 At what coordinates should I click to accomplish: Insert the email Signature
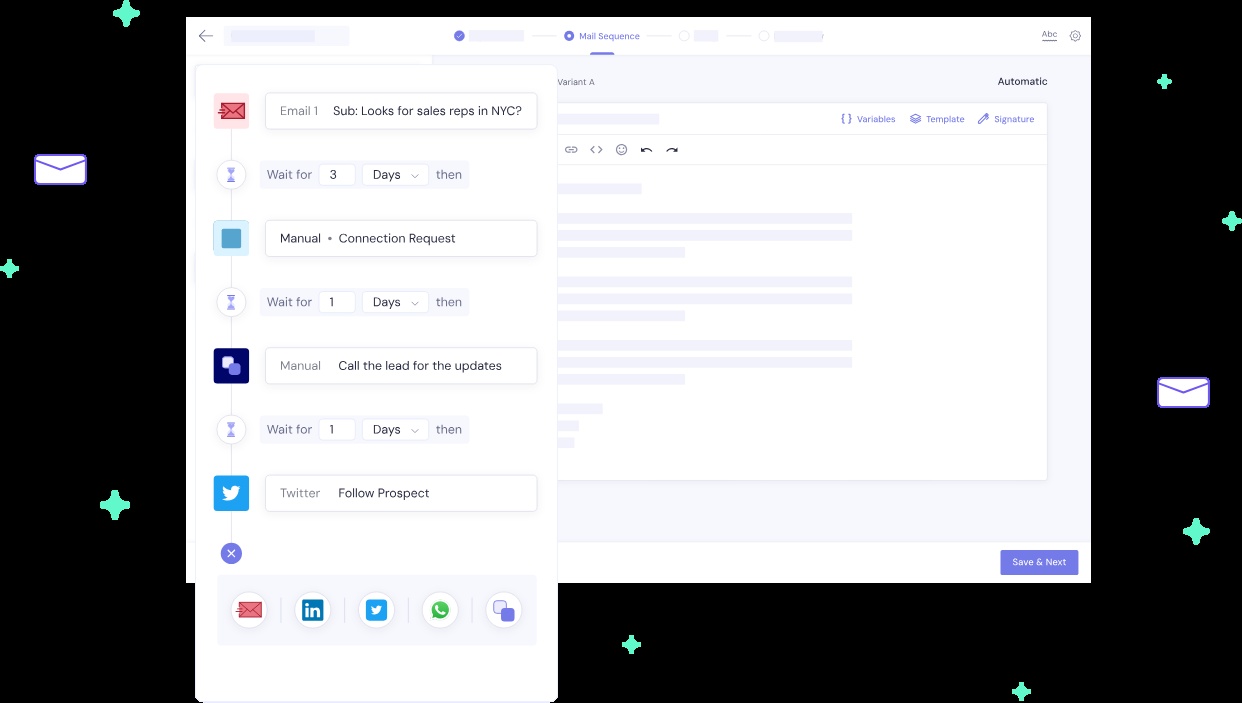(1006, 119)
